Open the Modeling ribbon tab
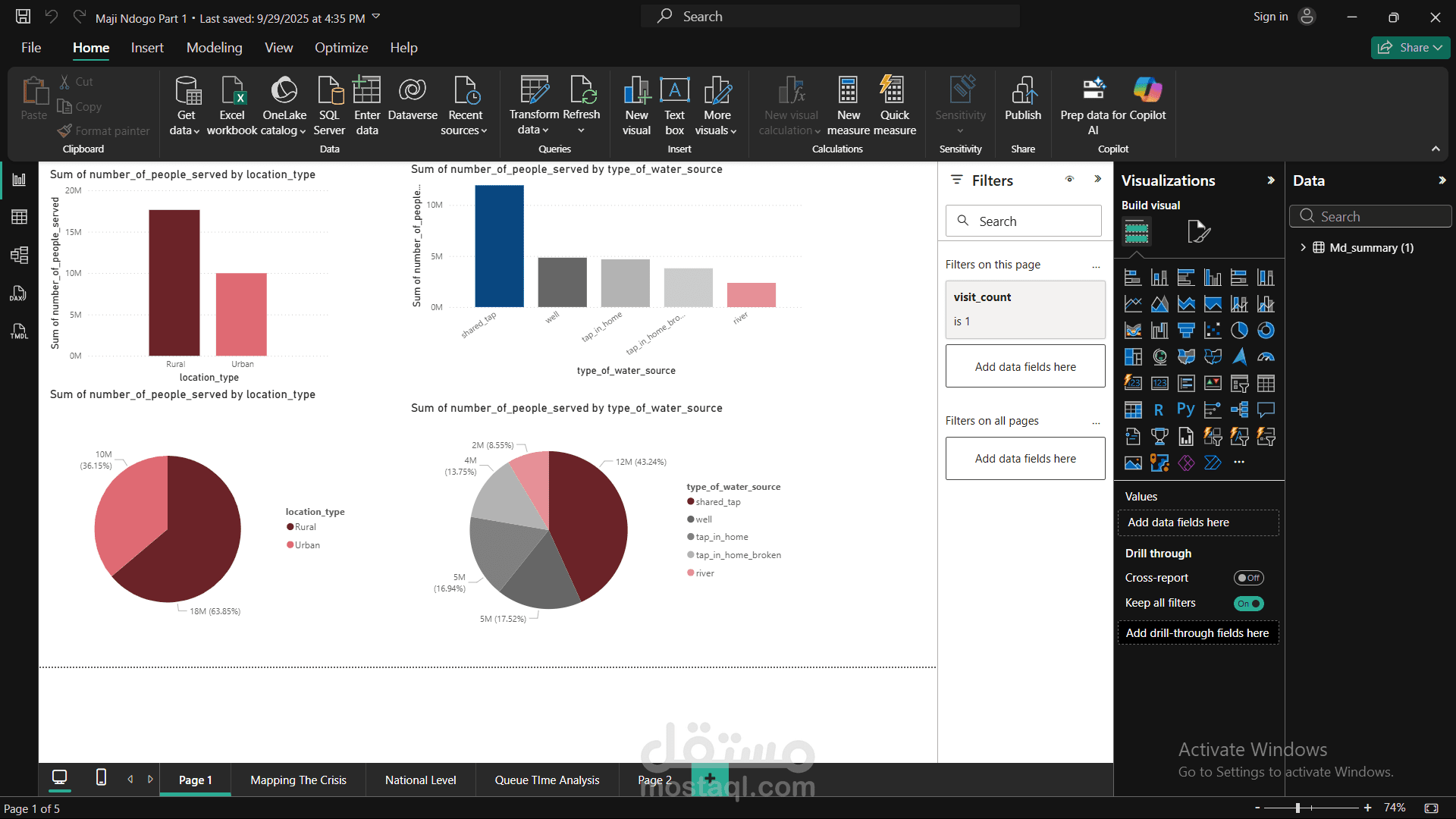Screen dimensions: 1456x819 [214, 48]
